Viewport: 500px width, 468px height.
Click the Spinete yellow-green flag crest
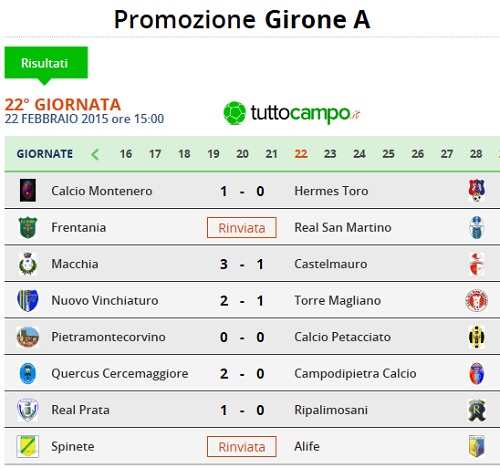click(x=28, y=446)
